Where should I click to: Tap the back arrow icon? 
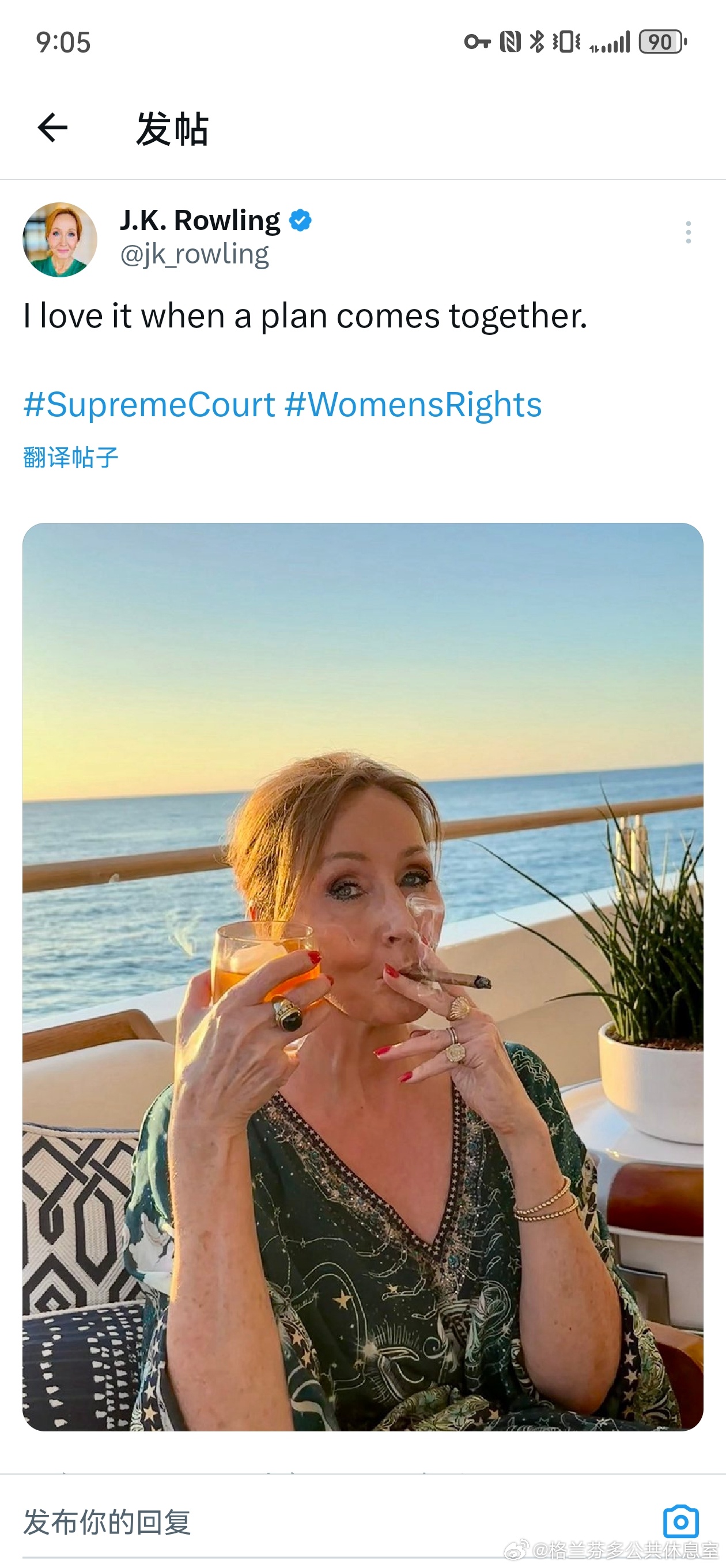pyautogui.click(x=52, y=128)
